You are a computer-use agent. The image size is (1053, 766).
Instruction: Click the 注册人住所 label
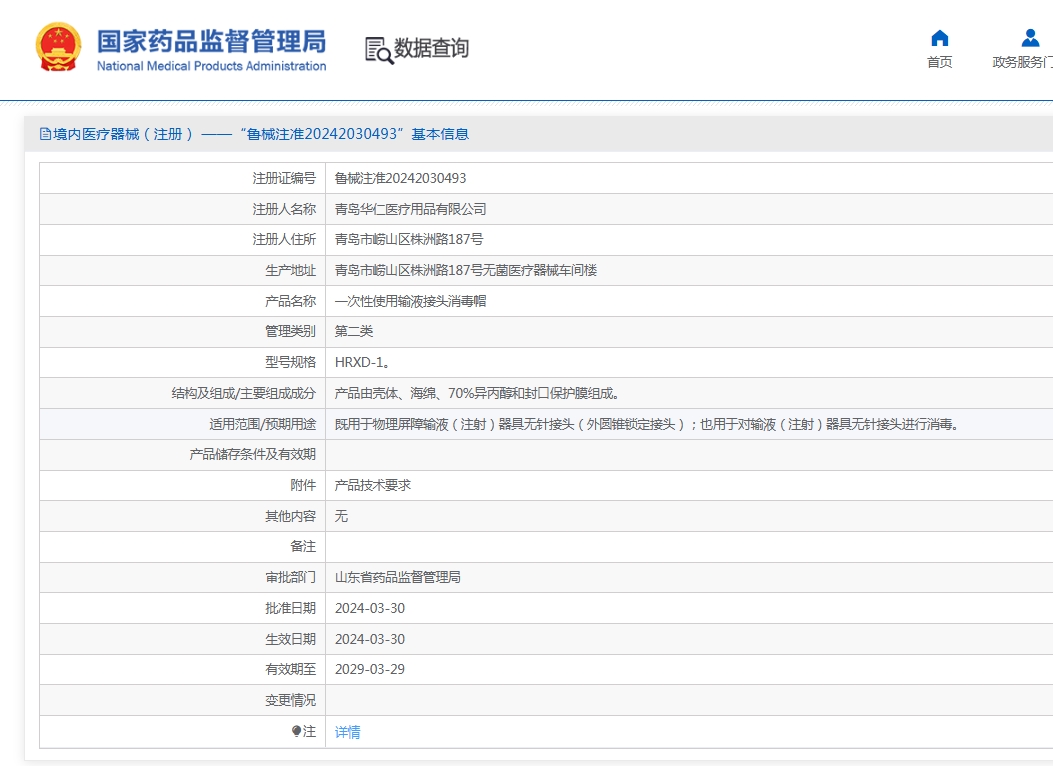[x=284, y=240]
